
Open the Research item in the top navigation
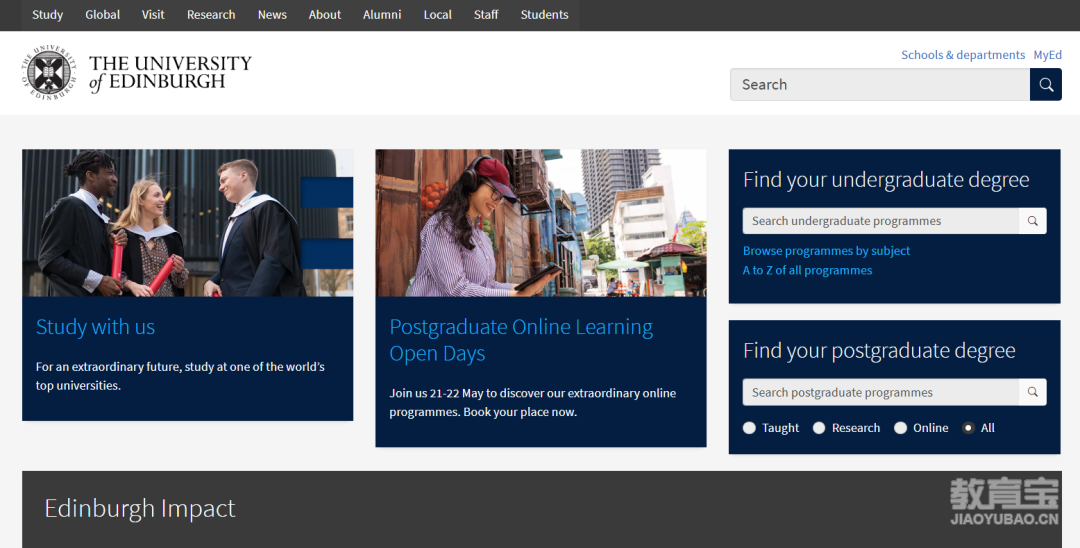point(211,14)
